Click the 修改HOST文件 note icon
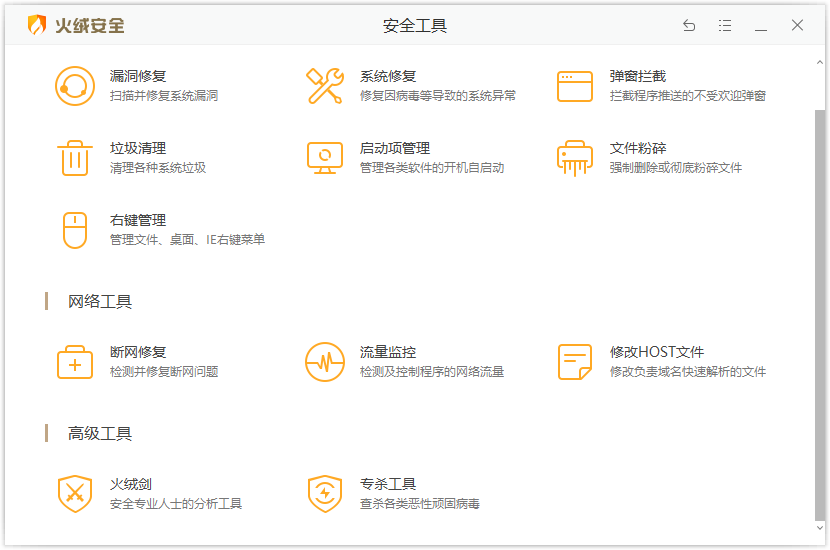830x550 pixels. coord(575,362)
